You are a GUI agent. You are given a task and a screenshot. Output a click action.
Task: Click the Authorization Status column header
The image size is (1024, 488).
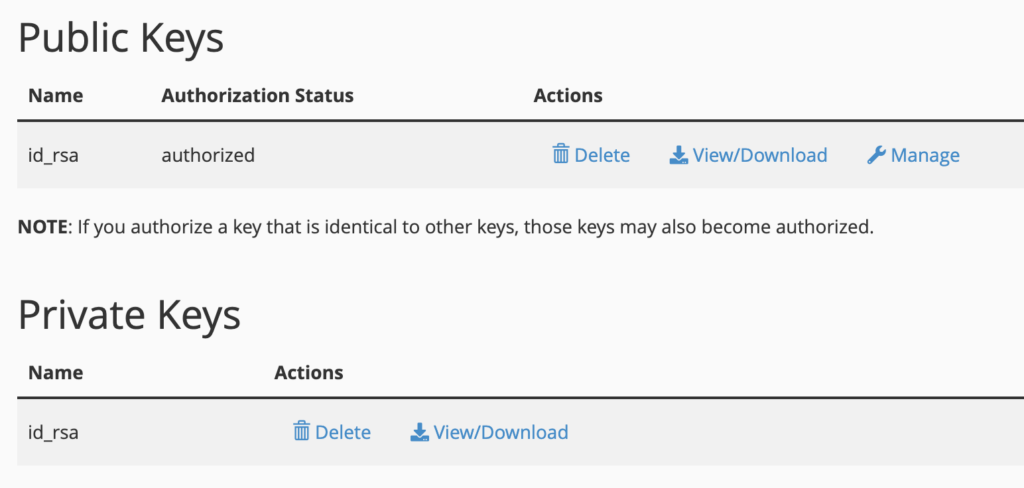[x=257, y=95]
